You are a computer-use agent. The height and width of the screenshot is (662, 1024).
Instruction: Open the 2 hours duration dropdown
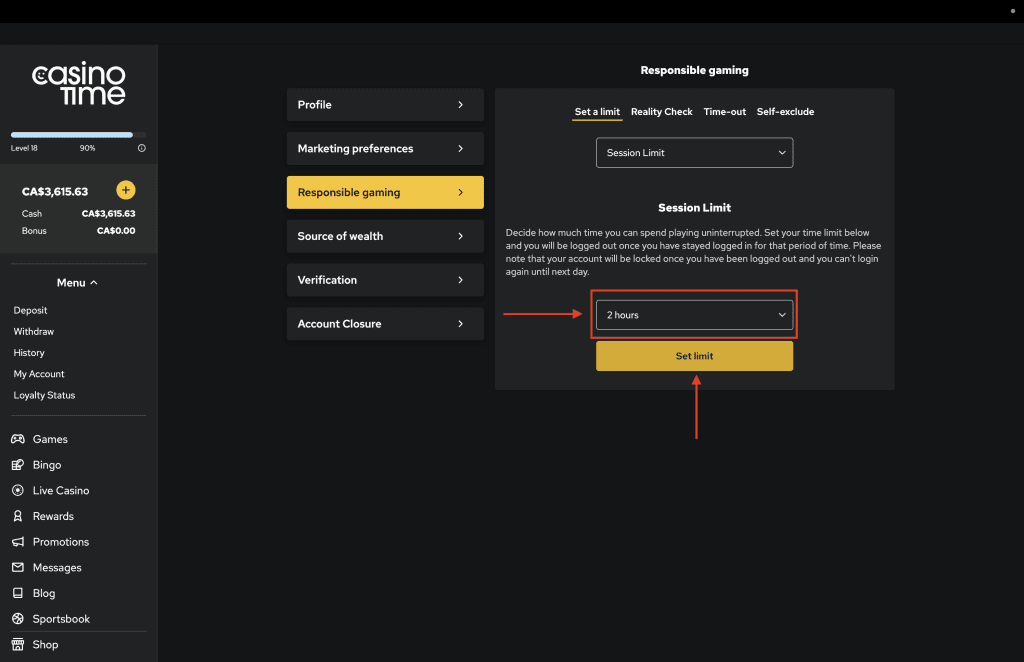[694, 315]
